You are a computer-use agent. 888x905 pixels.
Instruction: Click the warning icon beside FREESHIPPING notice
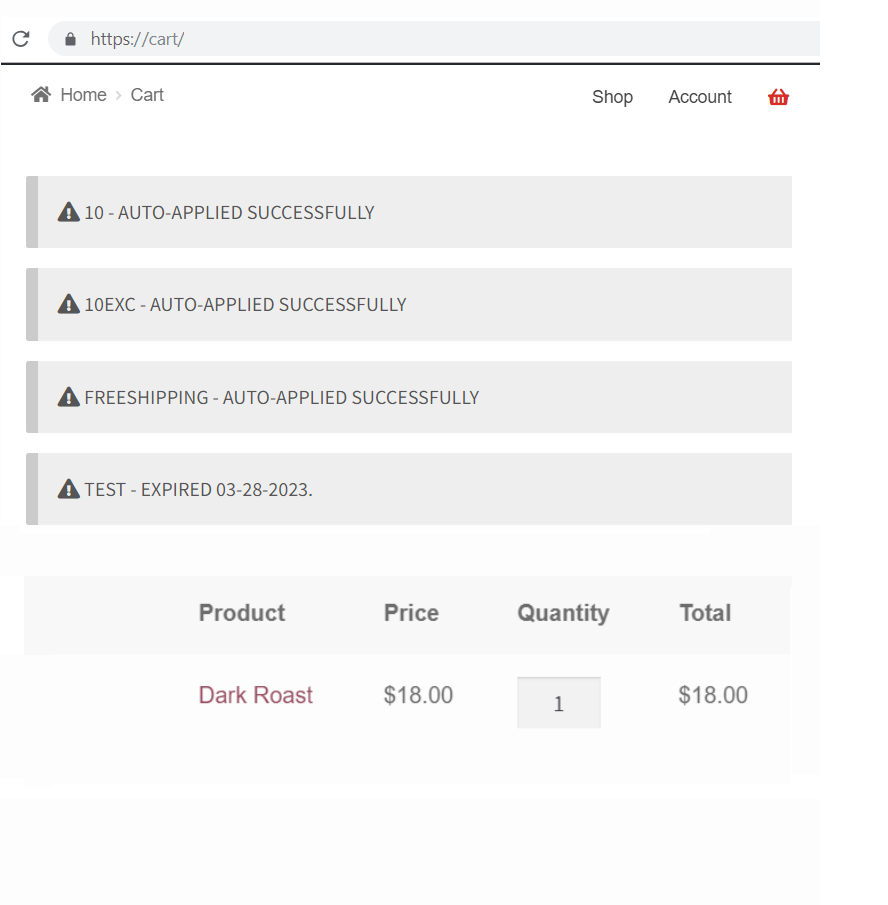[69, 397]
